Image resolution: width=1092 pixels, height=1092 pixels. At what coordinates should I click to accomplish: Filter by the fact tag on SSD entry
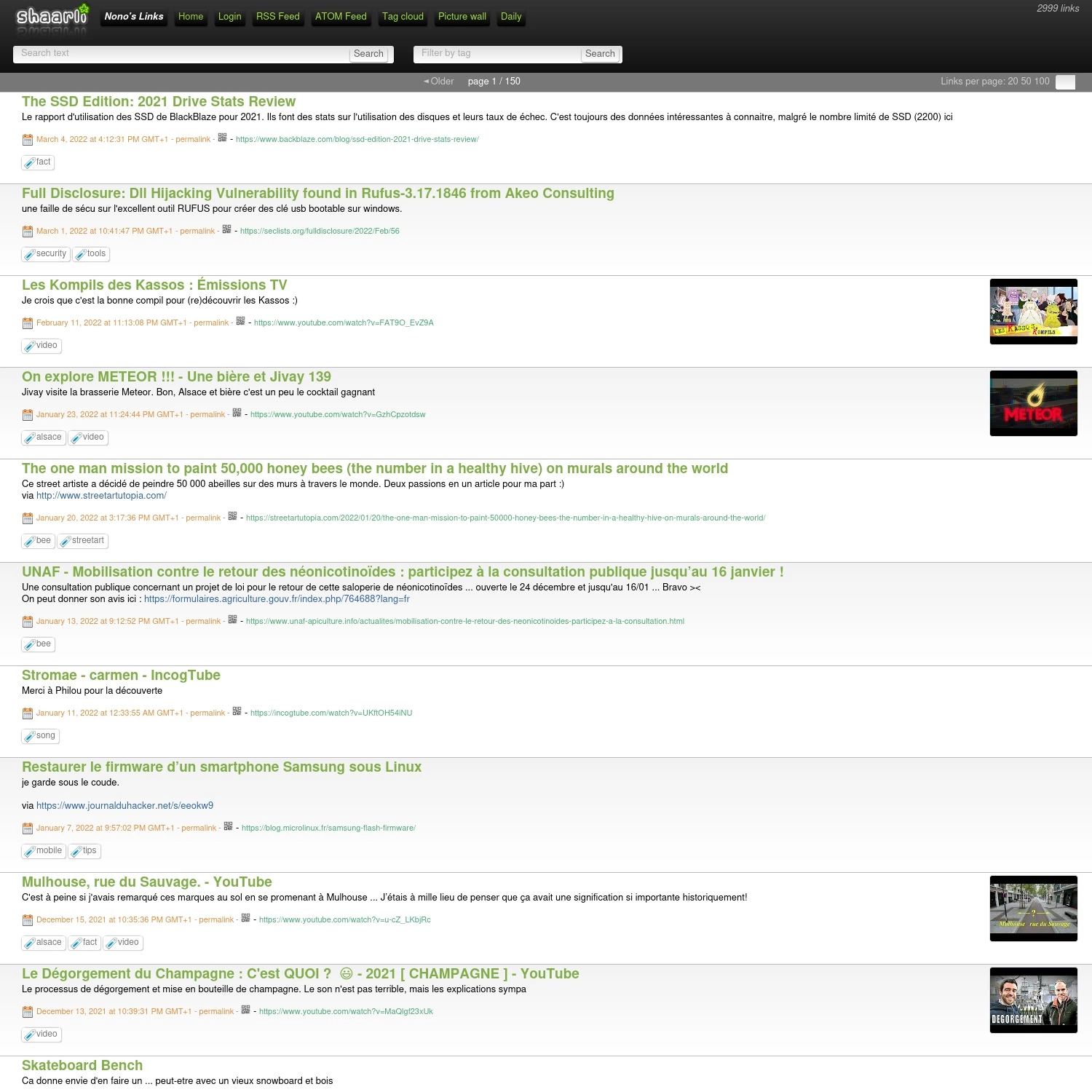coord(38,162)
